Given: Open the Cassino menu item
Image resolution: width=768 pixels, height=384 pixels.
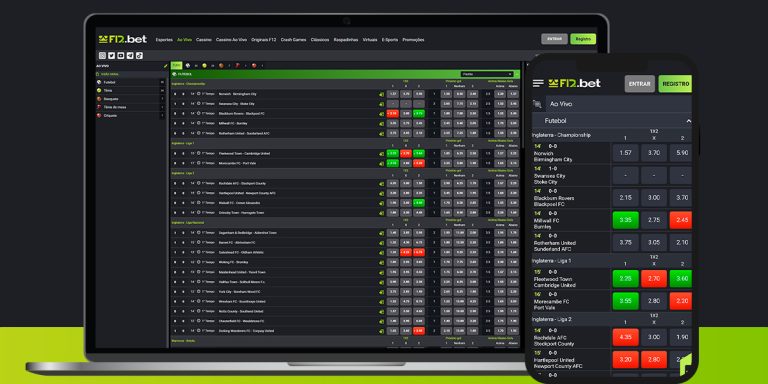Looking at the screenshot, I should 204,40.
